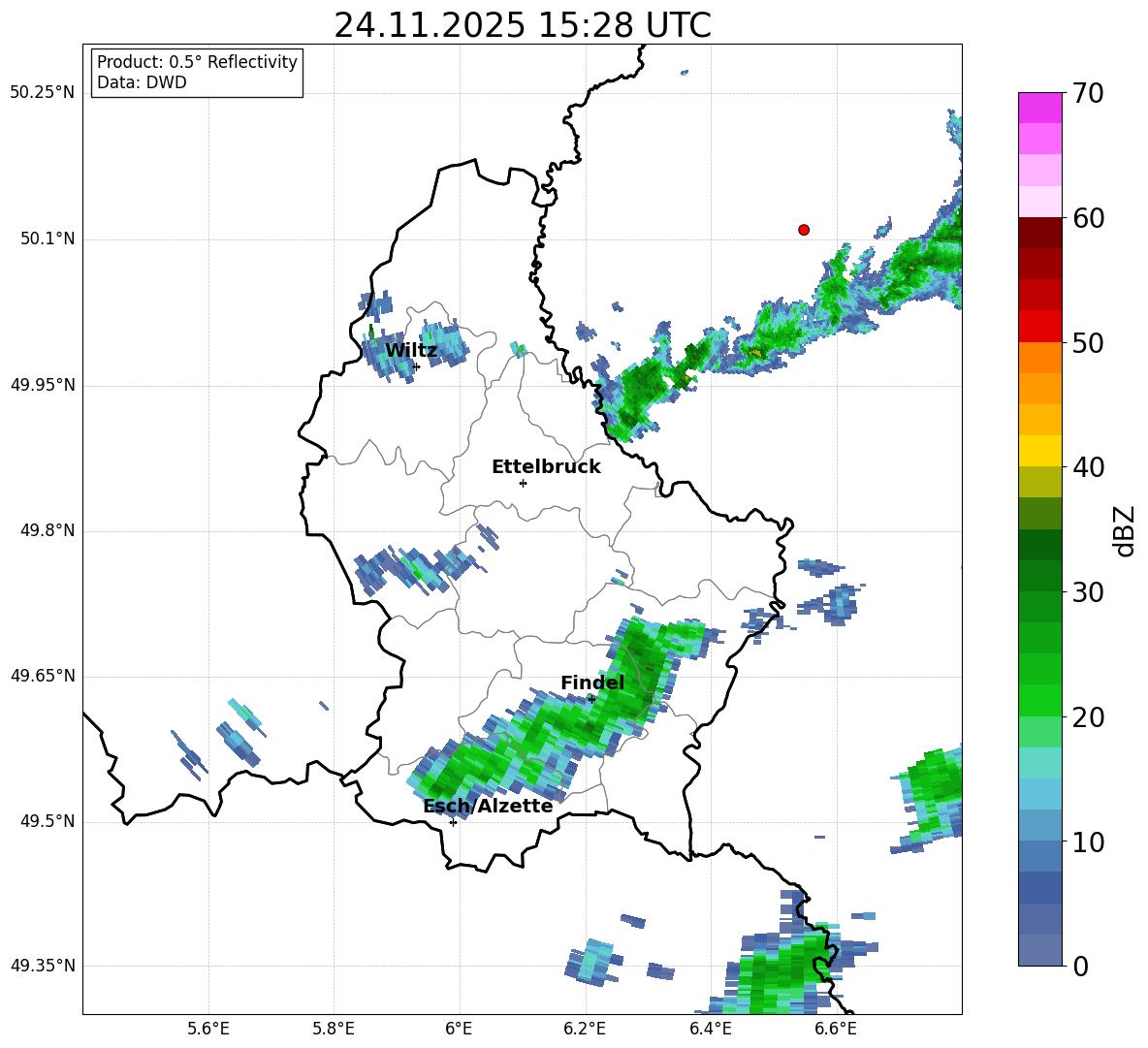Click the 6°E longitude label

click(x=459, y=1029)
